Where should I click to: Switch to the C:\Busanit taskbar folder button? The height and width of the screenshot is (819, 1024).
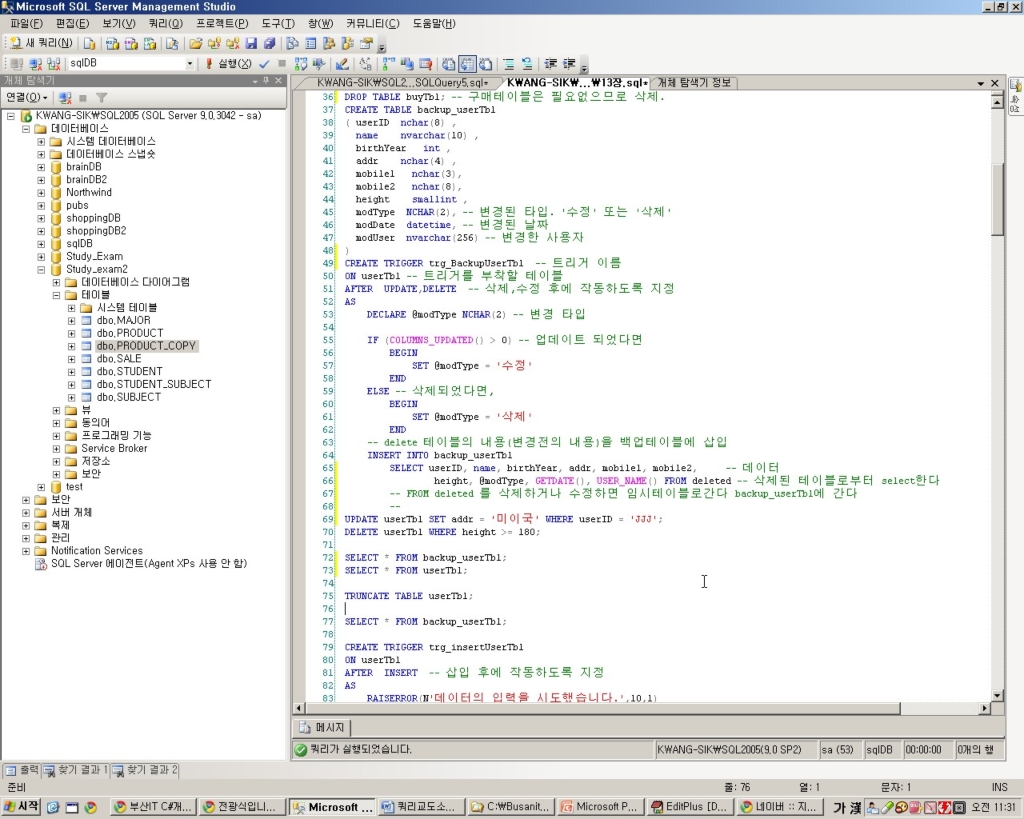point(511,807)
